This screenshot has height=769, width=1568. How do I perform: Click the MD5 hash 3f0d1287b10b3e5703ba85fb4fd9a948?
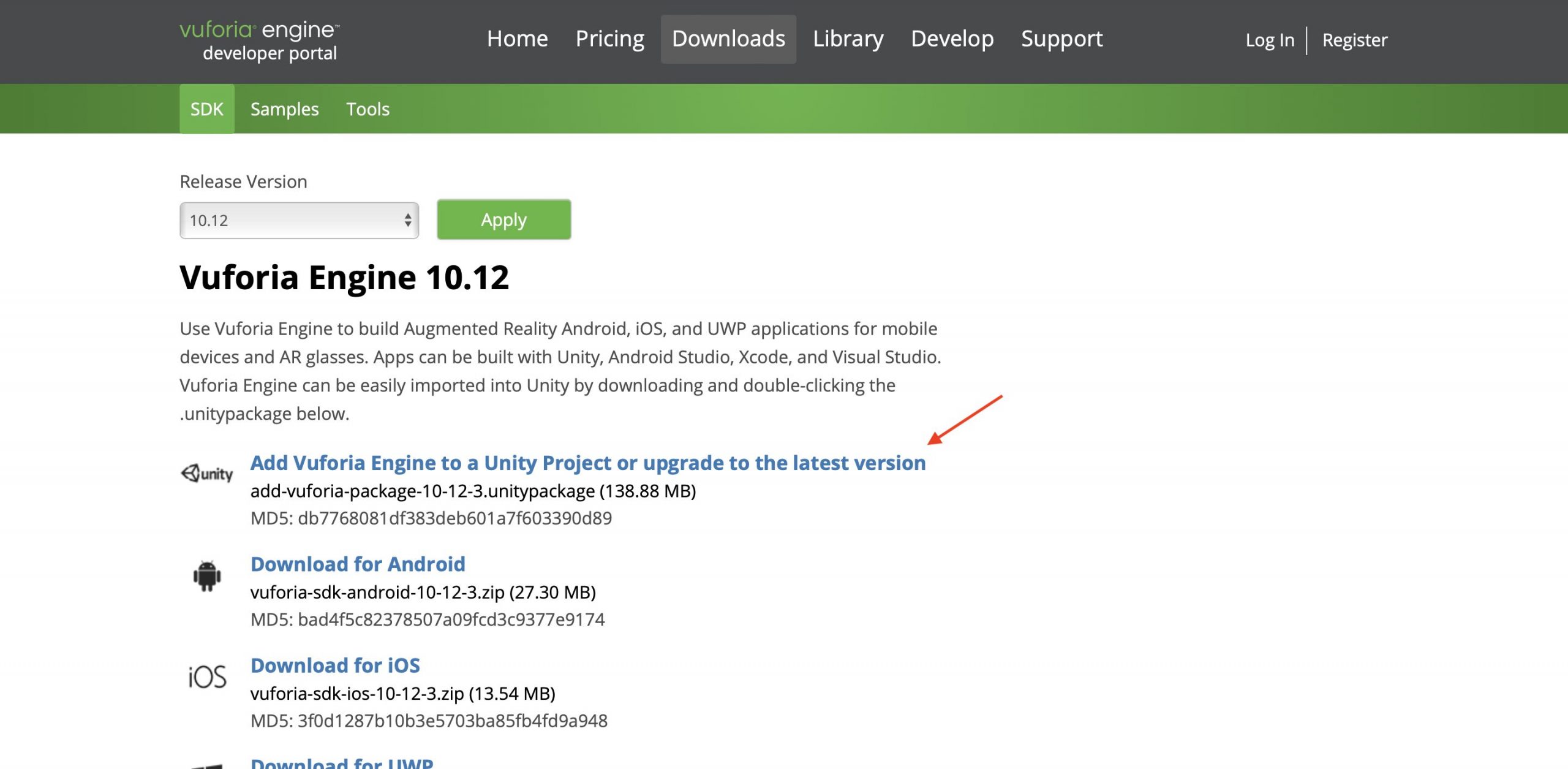[452, 721]
